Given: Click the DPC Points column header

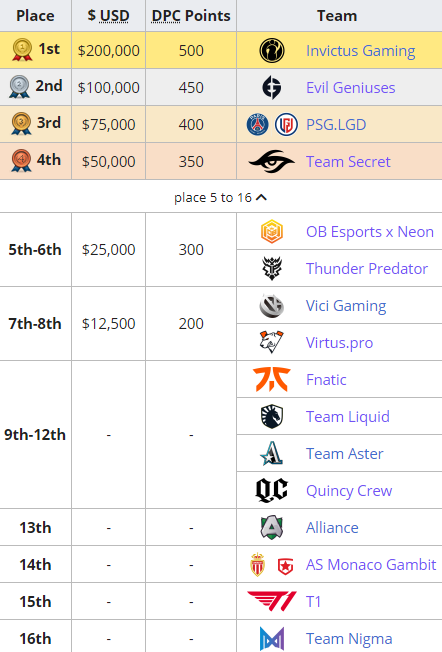Looking at the screenshot, I should [191, 16].
